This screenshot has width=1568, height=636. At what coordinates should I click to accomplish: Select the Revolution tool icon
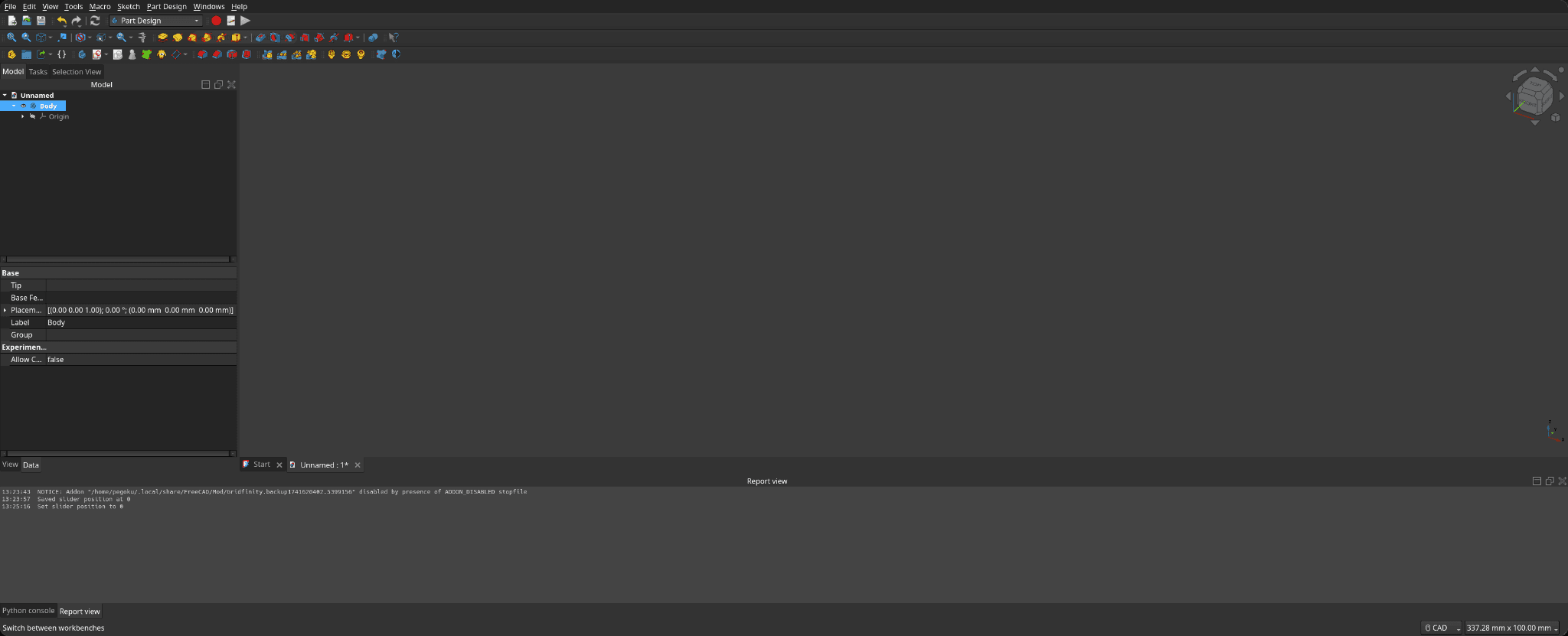177,38
